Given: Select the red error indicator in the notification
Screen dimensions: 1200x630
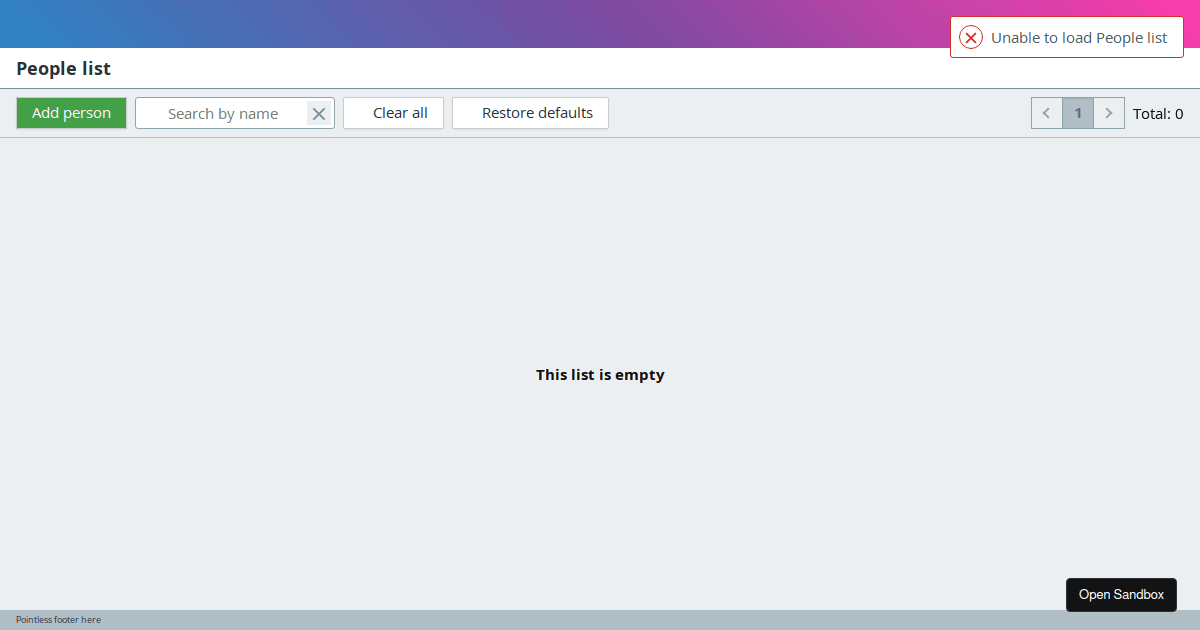Looking at the screenshot, I should [970, 37].
